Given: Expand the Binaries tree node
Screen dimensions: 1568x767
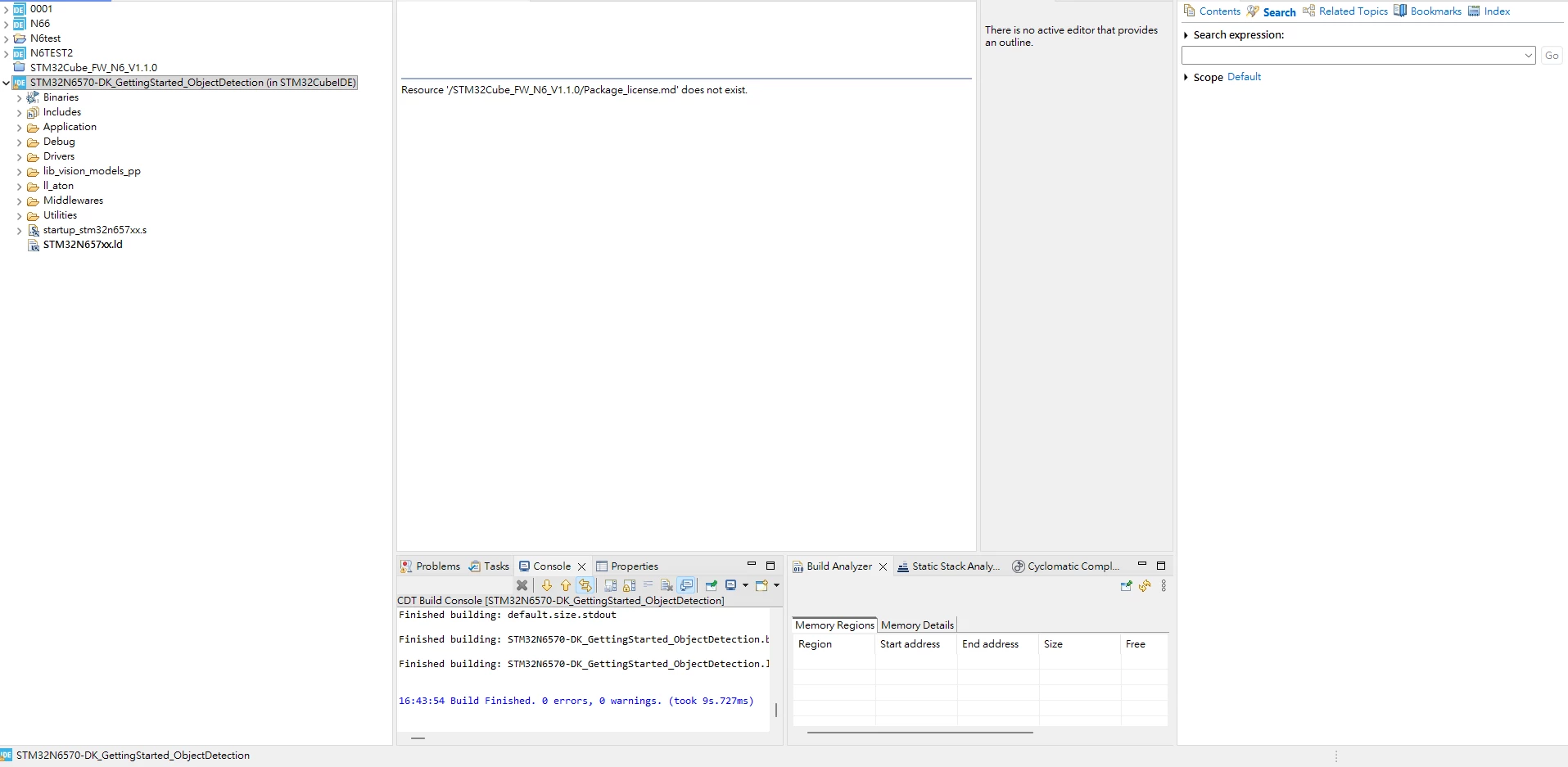Looking at the screenshot, I should (19, 98).
